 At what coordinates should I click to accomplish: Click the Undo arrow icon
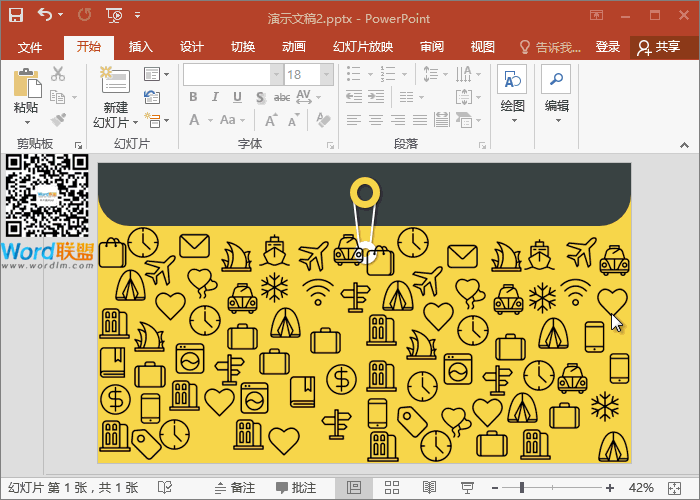click(x=45, y=15)
